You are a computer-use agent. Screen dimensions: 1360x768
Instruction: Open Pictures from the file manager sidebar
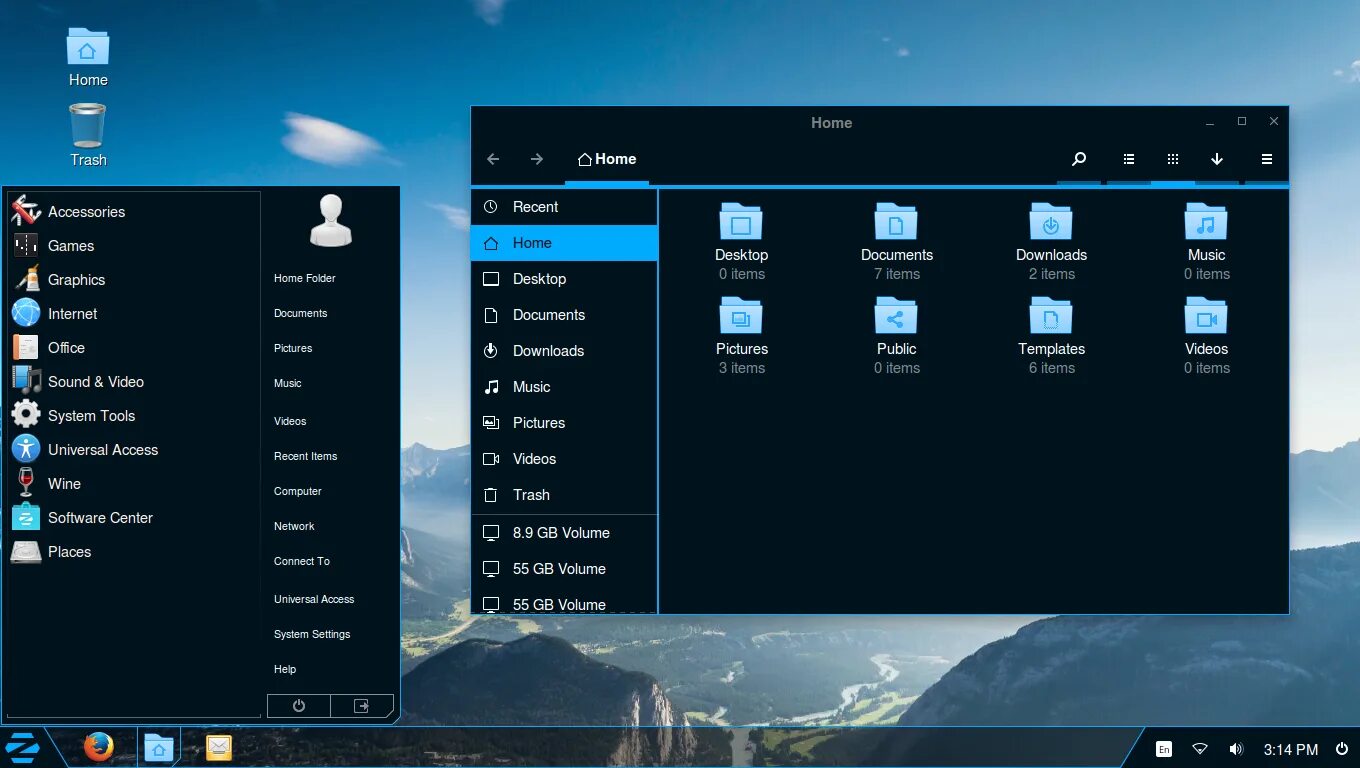coord(564,423)
